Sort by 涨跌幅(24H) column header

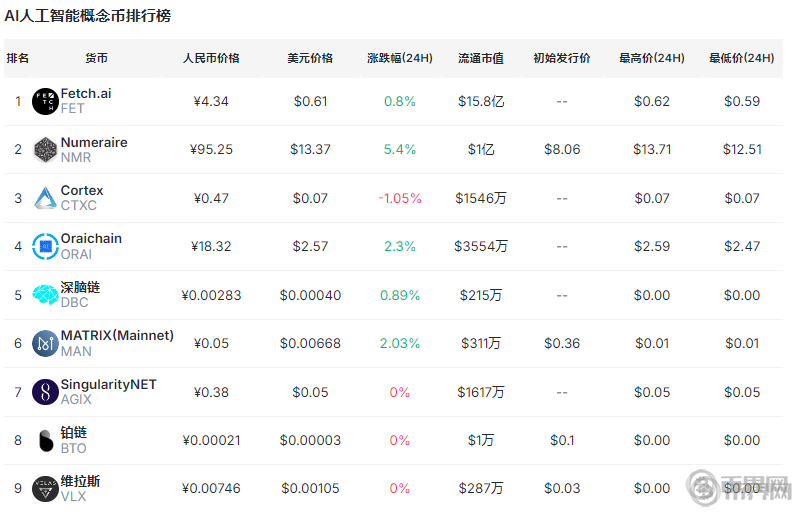(x=399, y=58)
